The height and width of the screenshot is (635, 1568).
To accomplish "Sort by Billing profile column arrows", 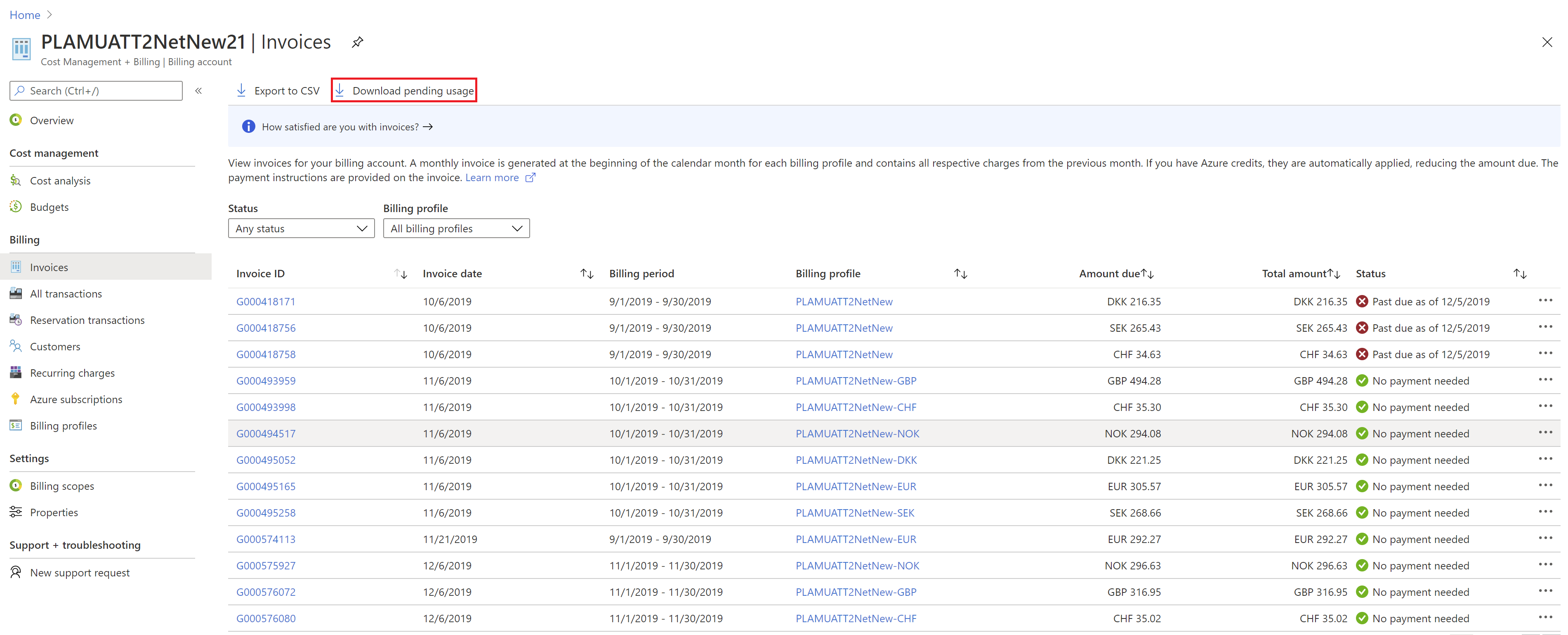I will tap(960, 274).
